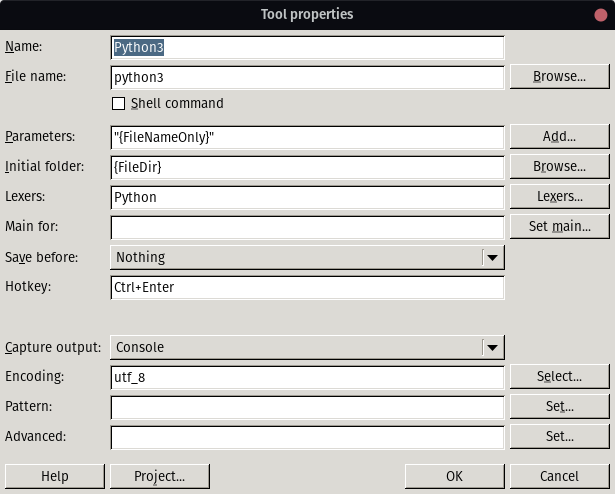Open the Save before dropdown
The height and width of the screenshot is (494, 615).
[x=307, y=257]
